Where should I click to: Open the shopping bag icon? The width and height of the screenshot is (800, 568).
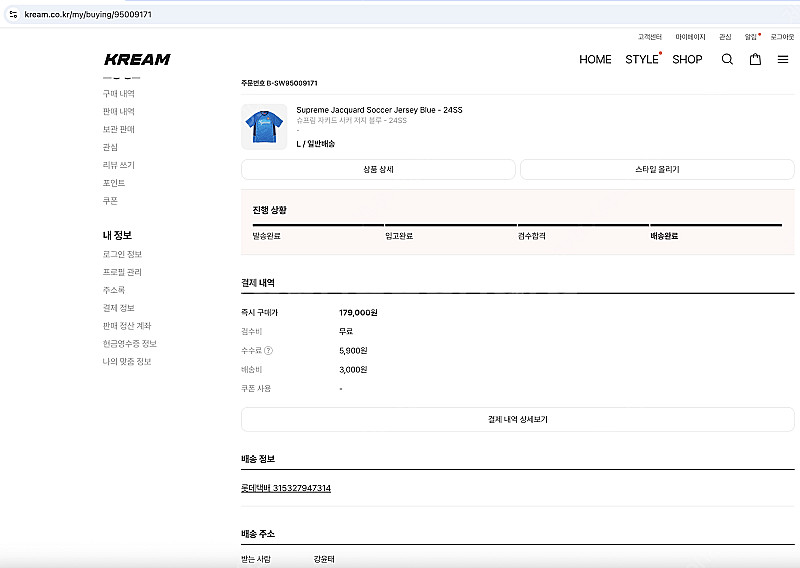[755, 59]
